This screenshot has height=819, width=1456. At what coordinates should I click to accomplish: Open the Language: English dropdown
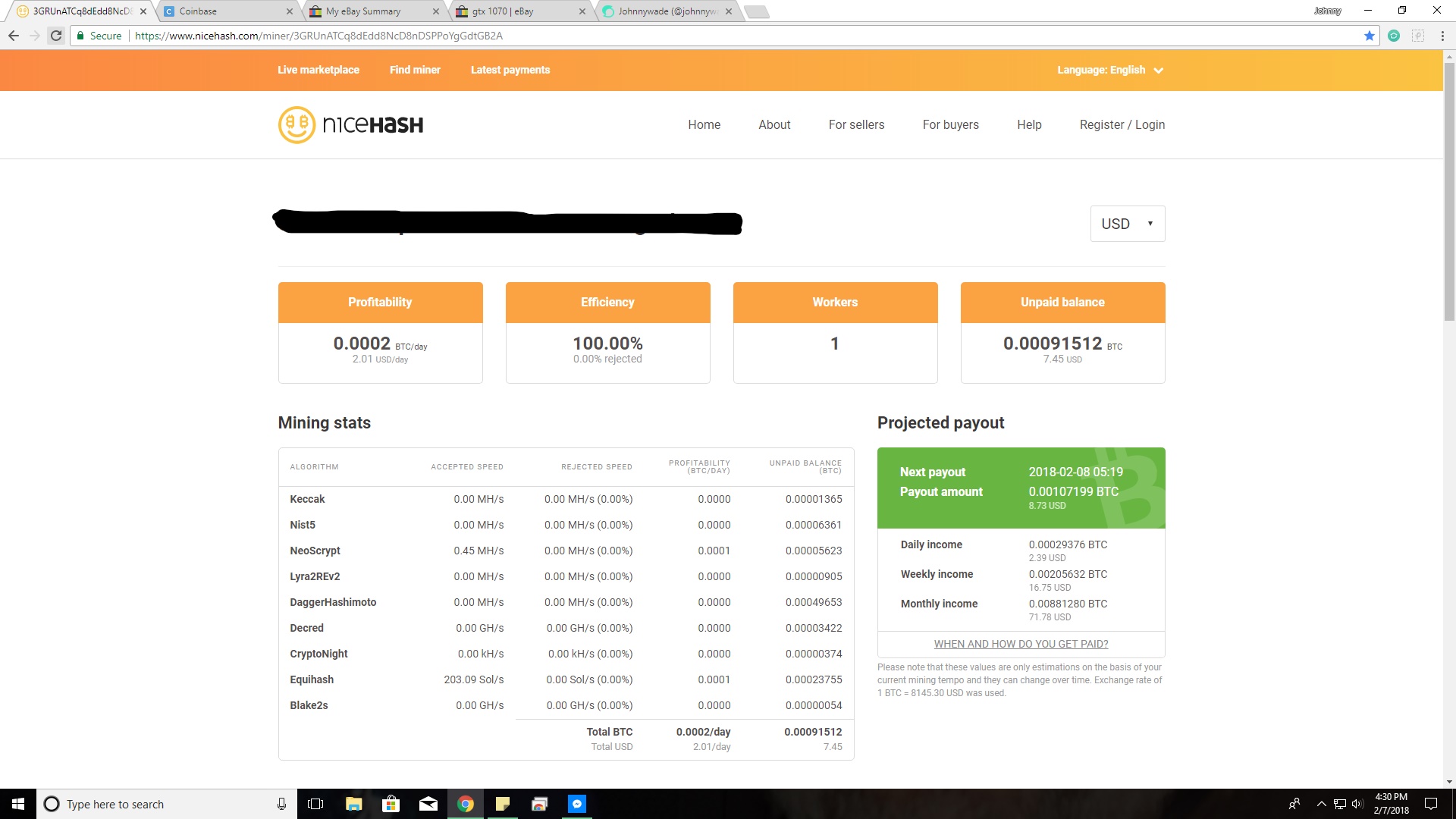point(1111,70)
